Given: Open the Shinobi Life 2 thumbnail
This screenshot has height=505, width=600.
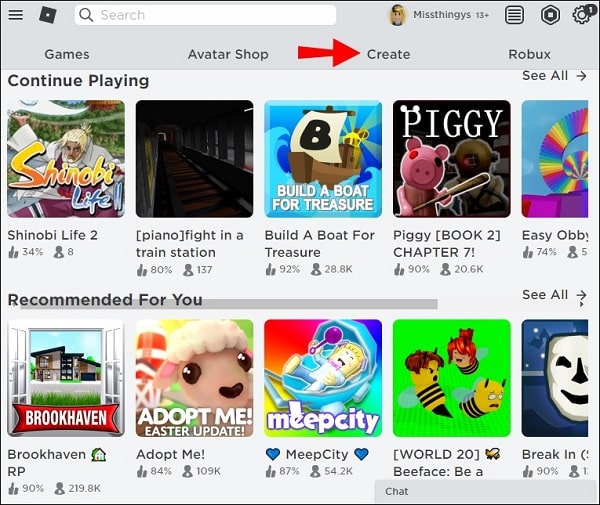Looking at the screenshot, I should 66,159.
